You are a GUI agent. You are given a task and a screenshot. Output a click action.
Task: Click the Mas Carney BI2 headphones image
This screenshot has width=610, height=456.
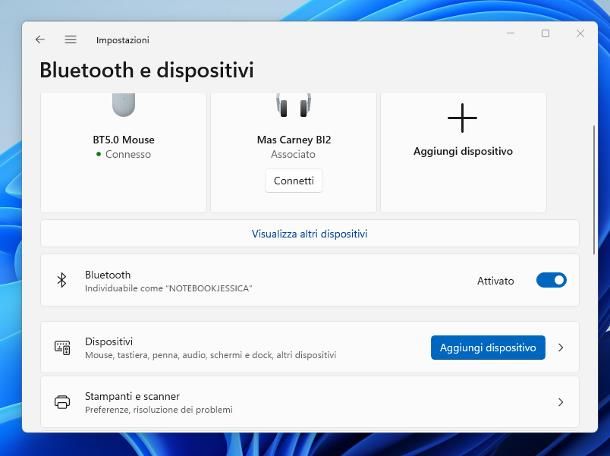294,105
